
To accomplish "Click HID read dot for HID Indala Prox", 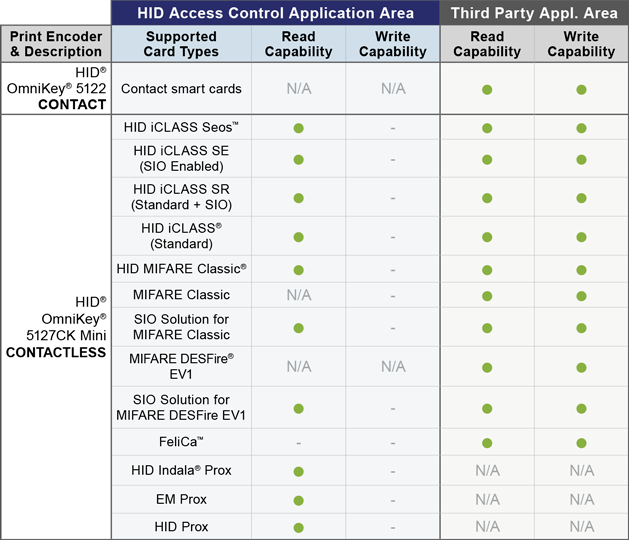I will click(x=298, y=471).
